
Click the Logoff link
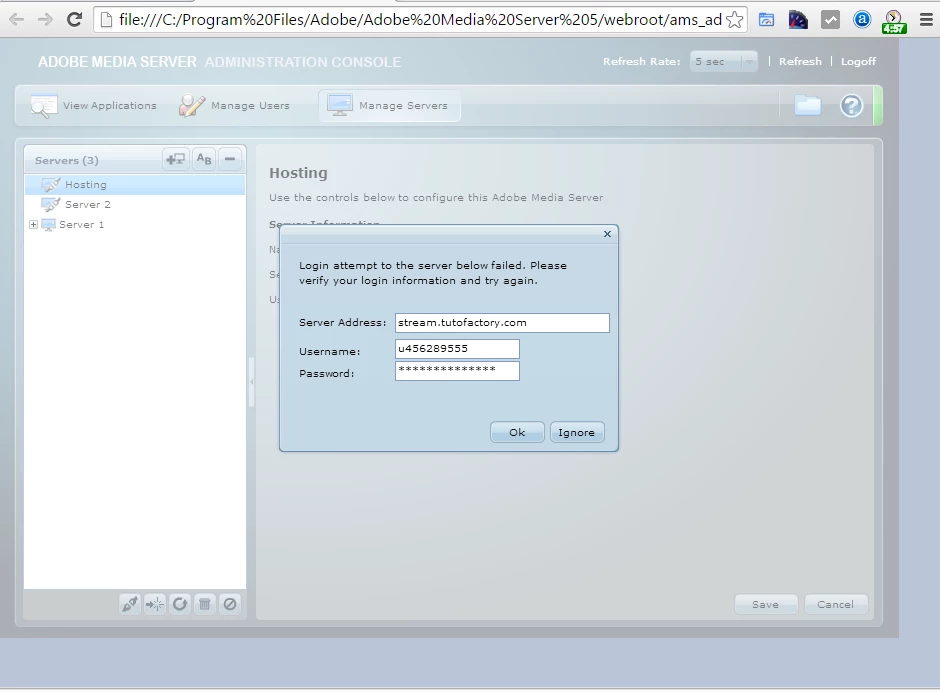858,61
